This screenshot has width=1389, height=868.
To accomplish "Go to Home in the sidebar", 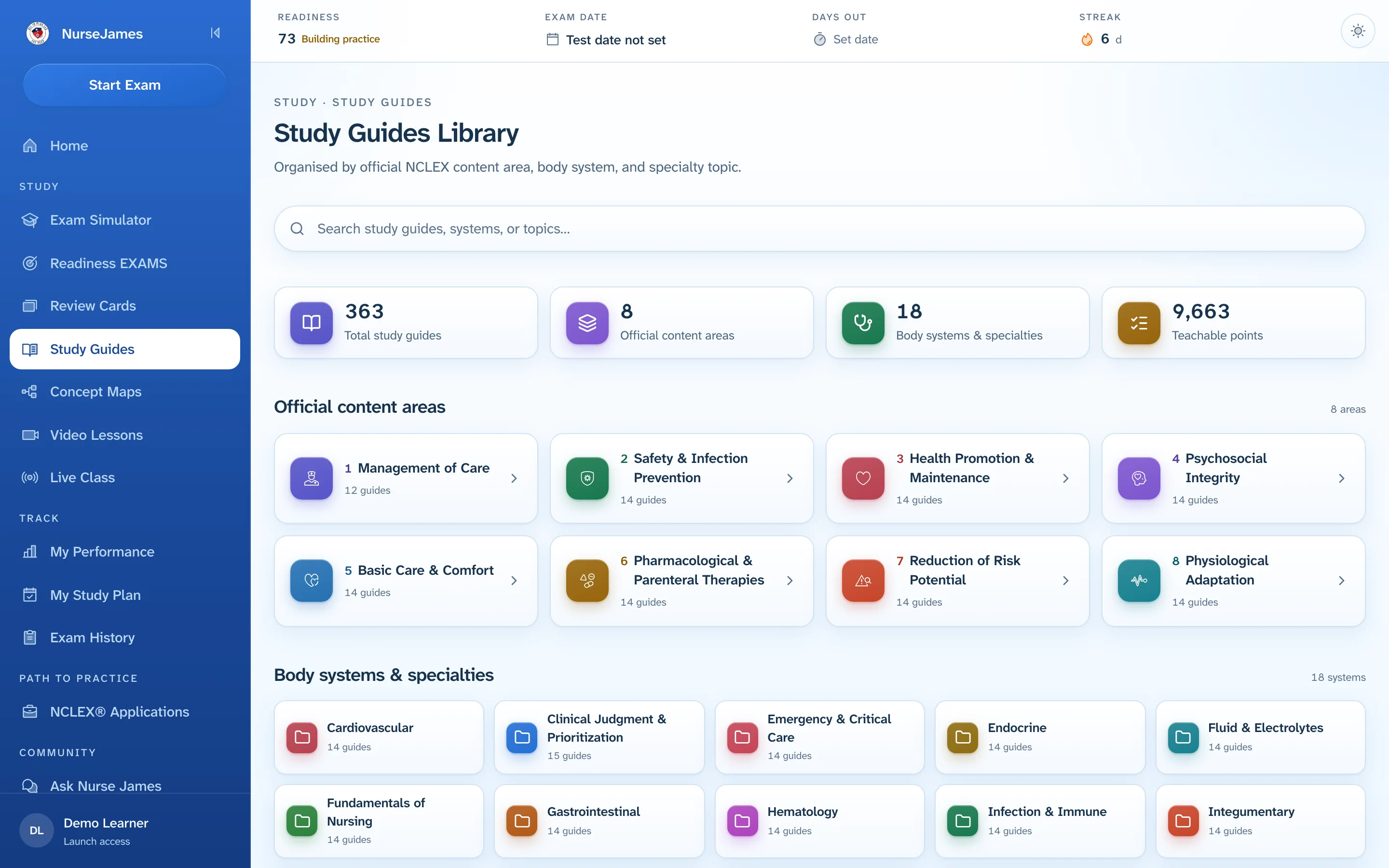I will point(124,146).
